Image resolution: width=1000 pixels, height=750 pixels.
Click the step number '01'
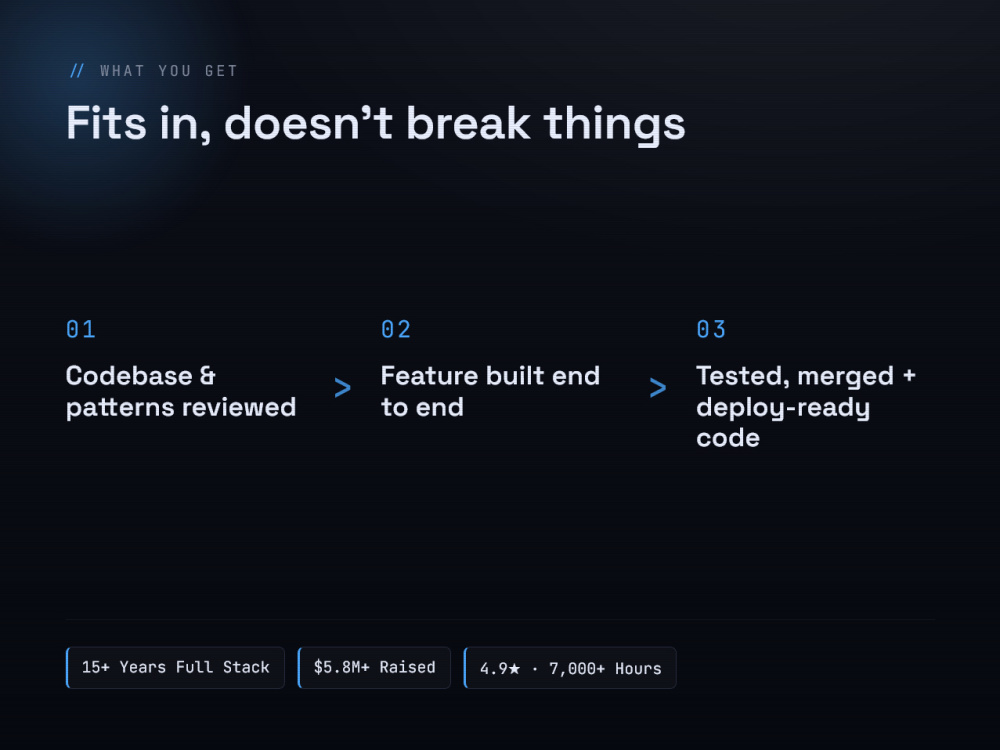[x=81, y=330]
